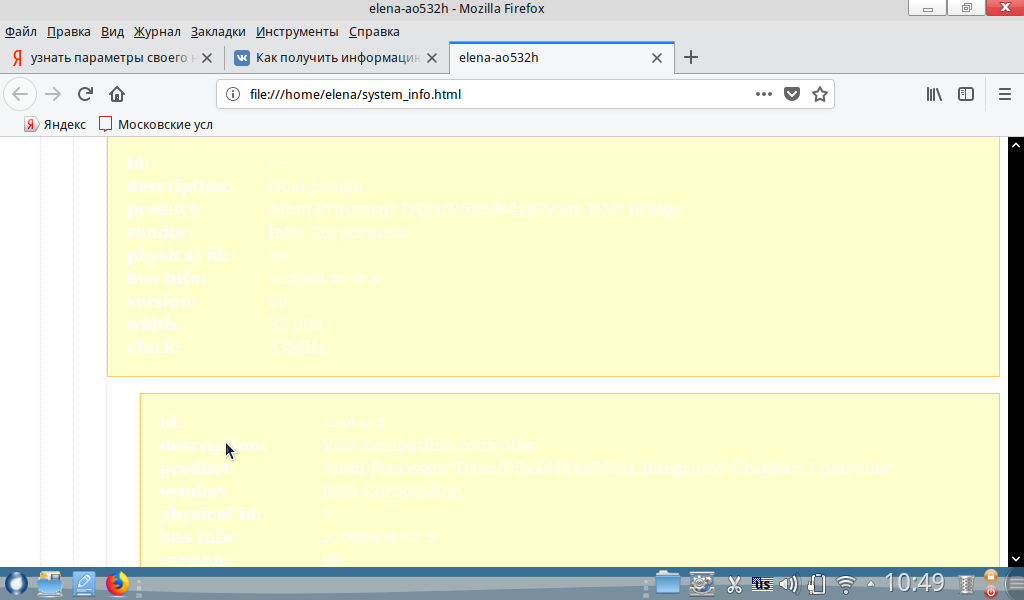Open the taskbar application launcher menu

[x=16, y=584]
